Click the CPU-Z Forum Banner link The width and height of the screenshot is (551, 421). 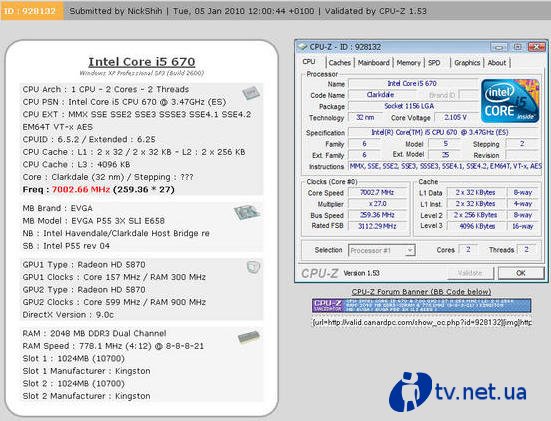click(421, 292)
